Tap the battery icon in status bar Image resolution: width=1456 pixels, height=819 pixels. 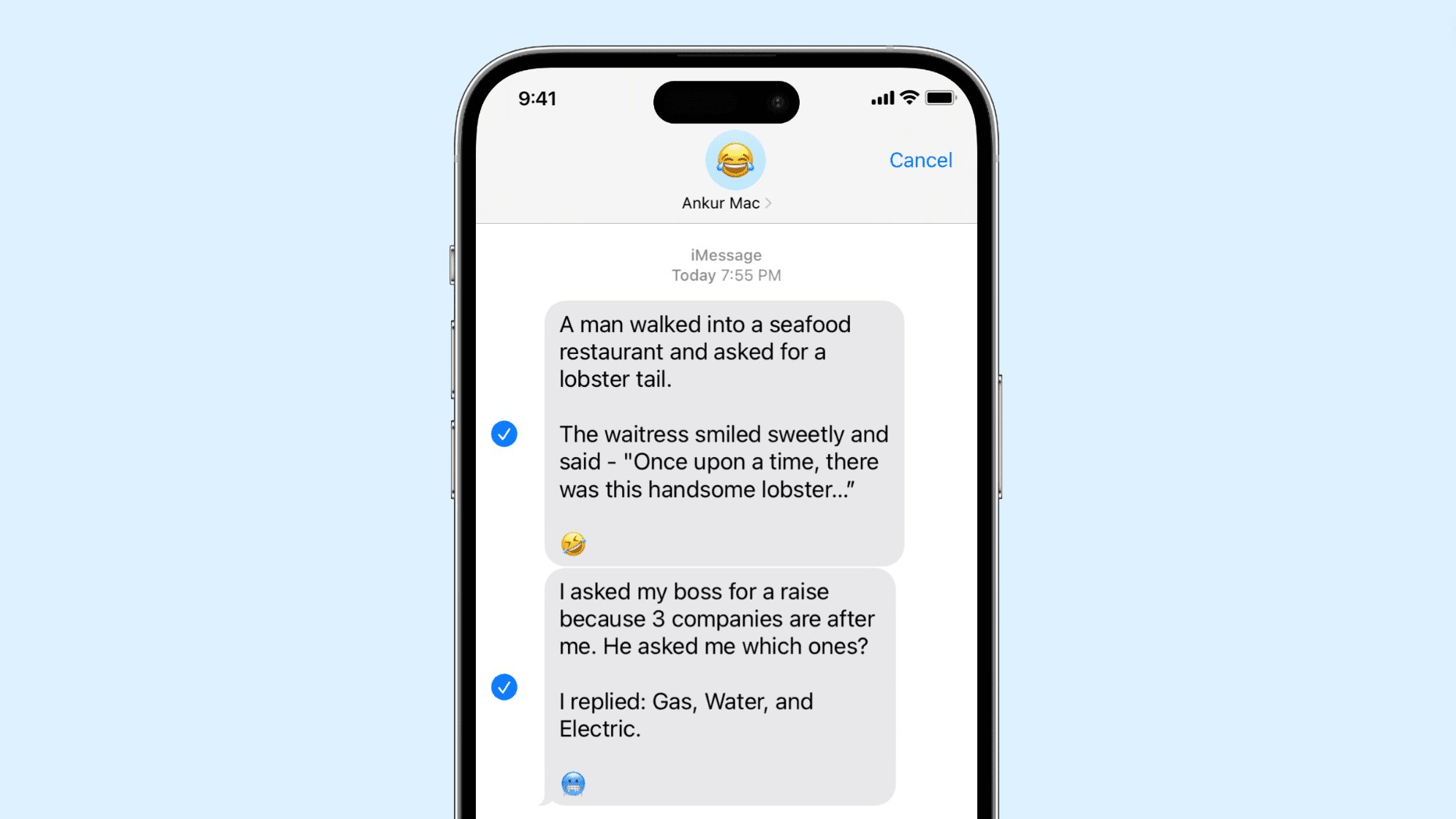938,98
